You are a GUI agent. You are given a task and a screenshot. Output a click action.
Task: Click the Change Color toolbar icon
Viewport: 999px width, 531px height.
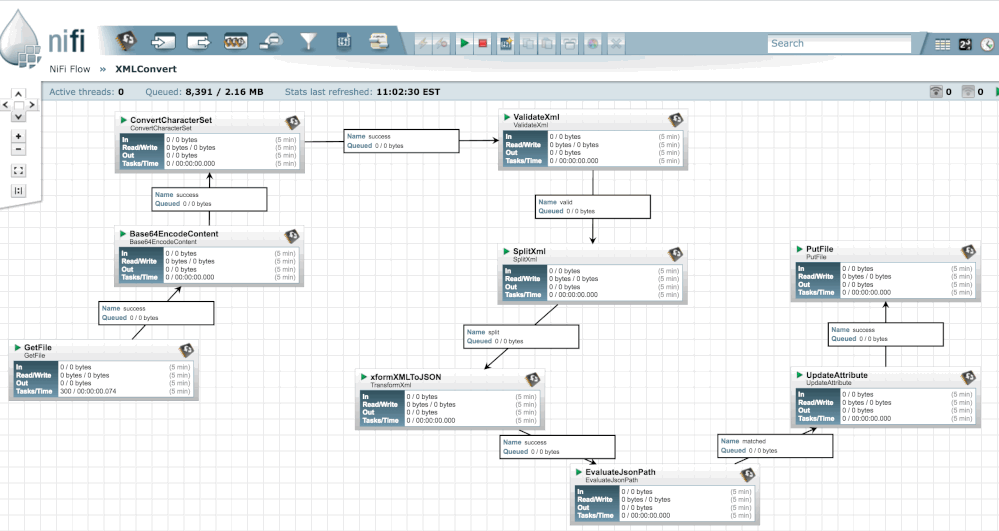tap(593, 43)
